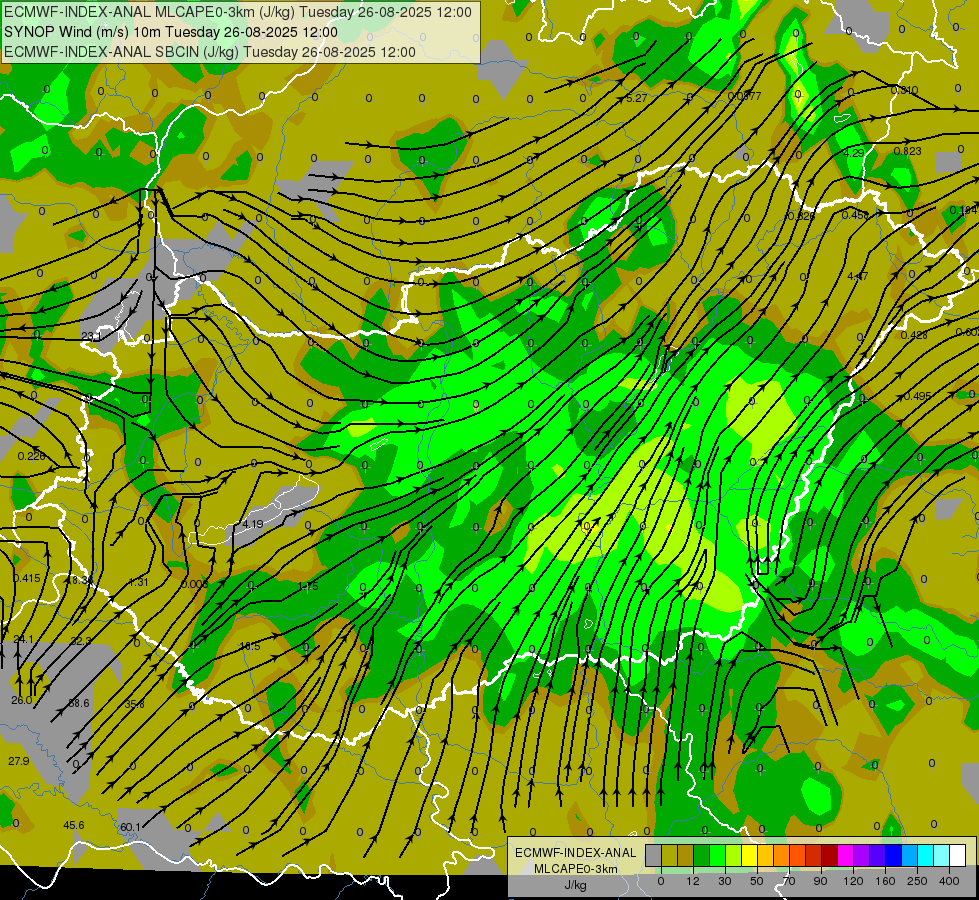Click the map value 24.1
Viewport: 979px width, 900px height.
[x=23, y=639]
